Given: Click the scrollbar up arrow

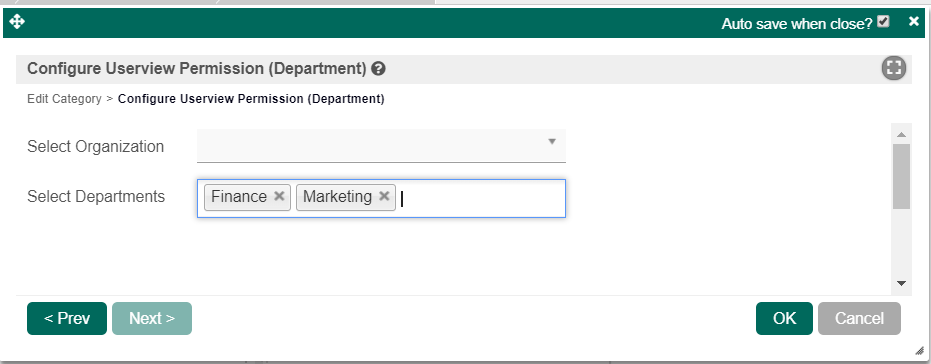Looking at the screenshot, I should click(x=901, y=134).
